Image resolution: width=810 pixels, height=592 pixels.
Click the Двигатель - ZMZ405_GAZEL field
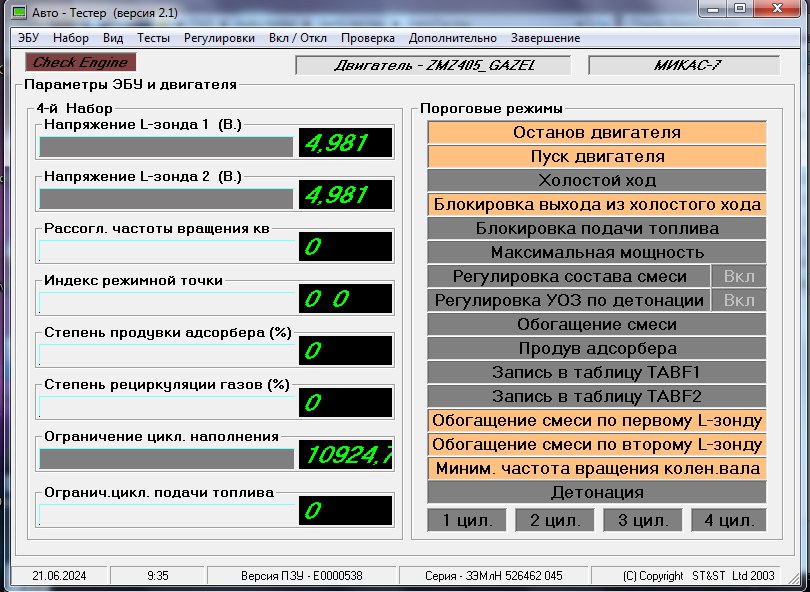tap(433, 66)
